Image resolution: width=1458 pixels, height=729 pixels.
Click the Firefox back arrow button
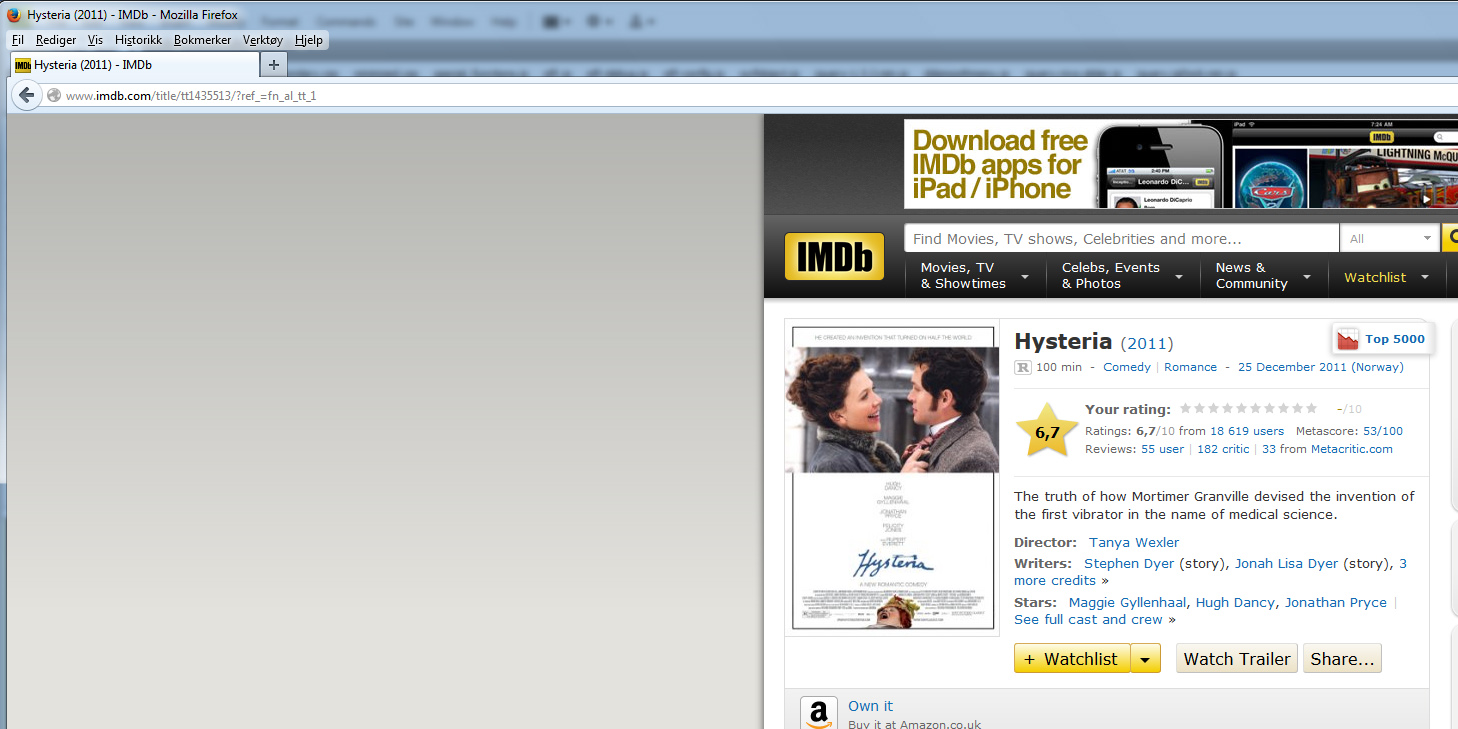tap(26, 95)
